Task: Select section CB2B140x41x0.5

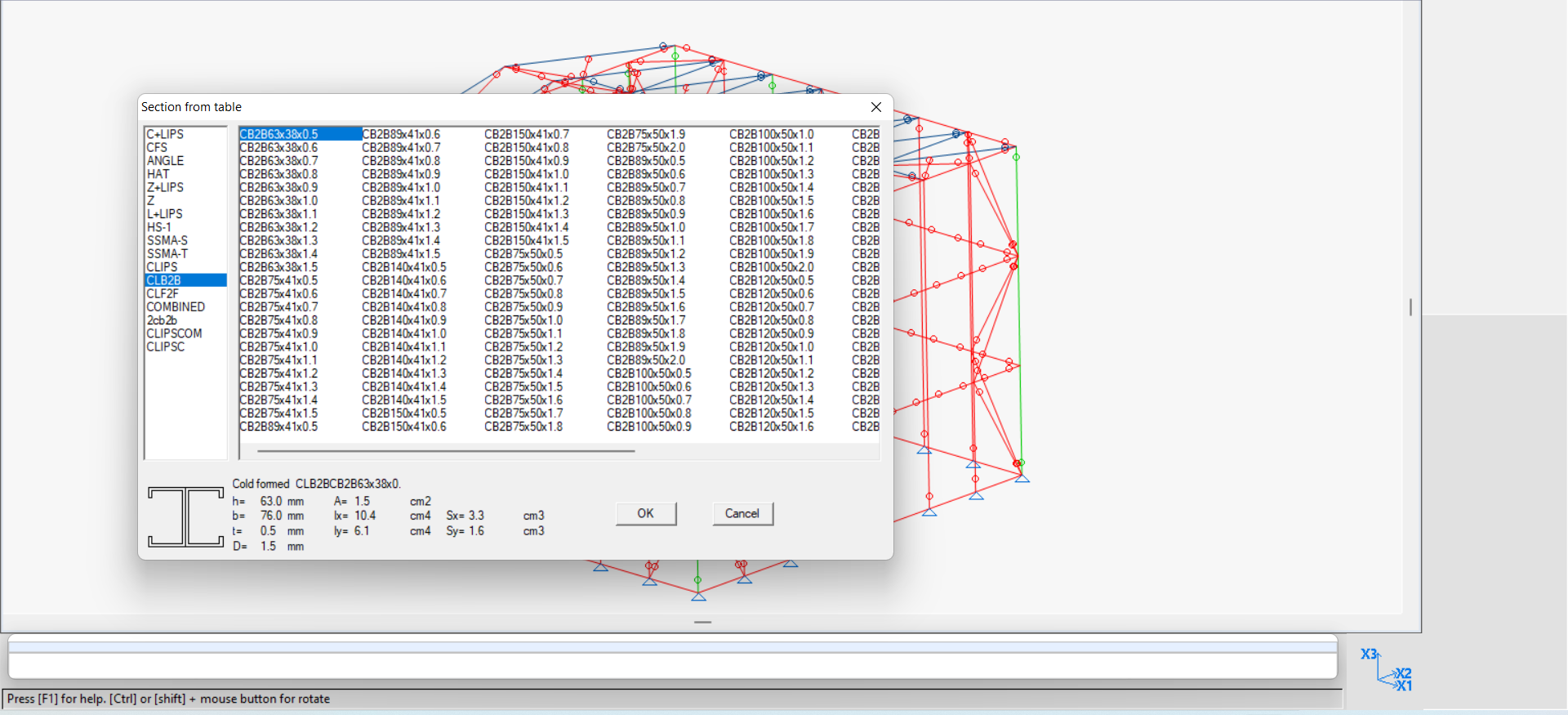Action: (404, 267)
